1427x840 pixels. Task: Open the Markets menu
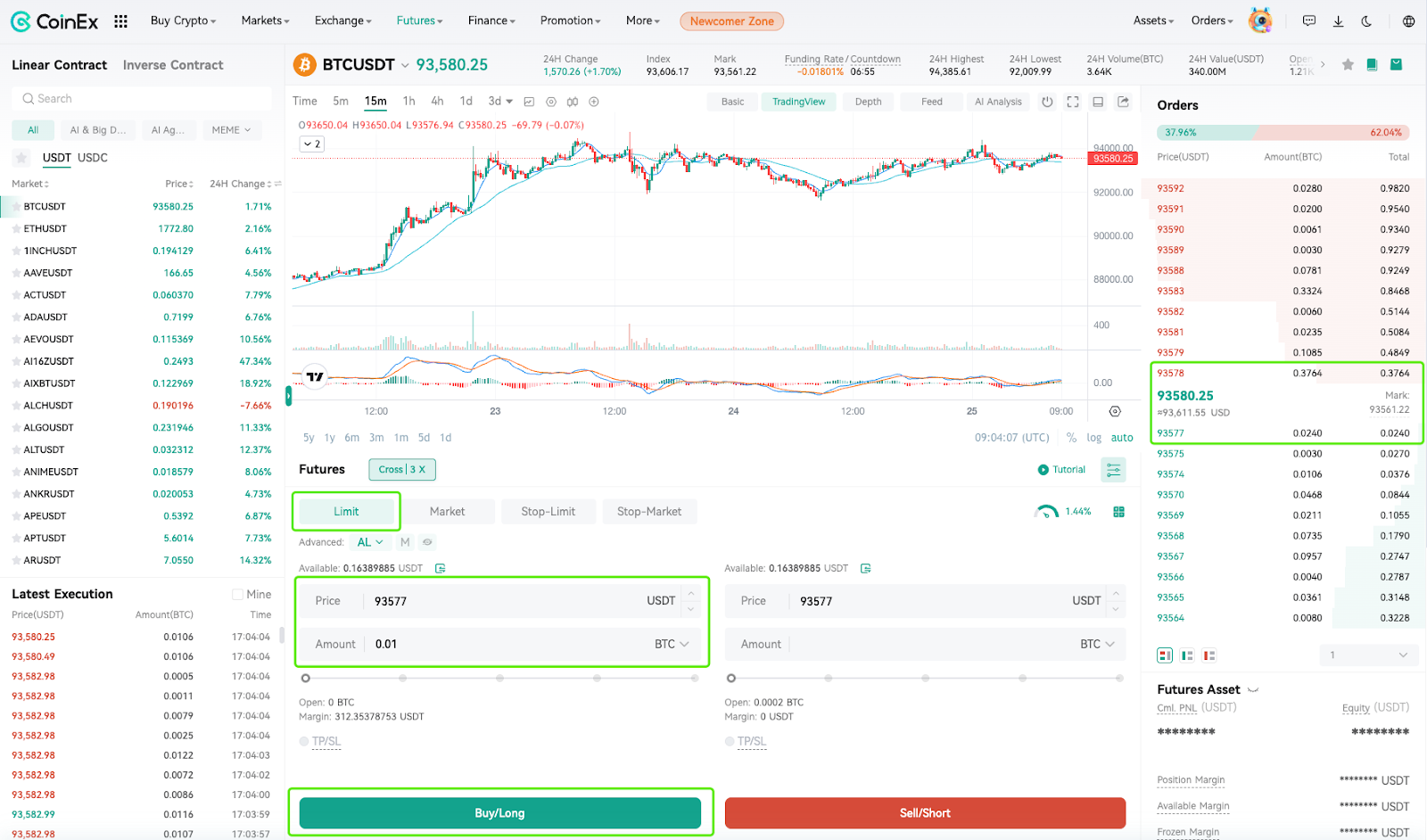tap(265, 21)
